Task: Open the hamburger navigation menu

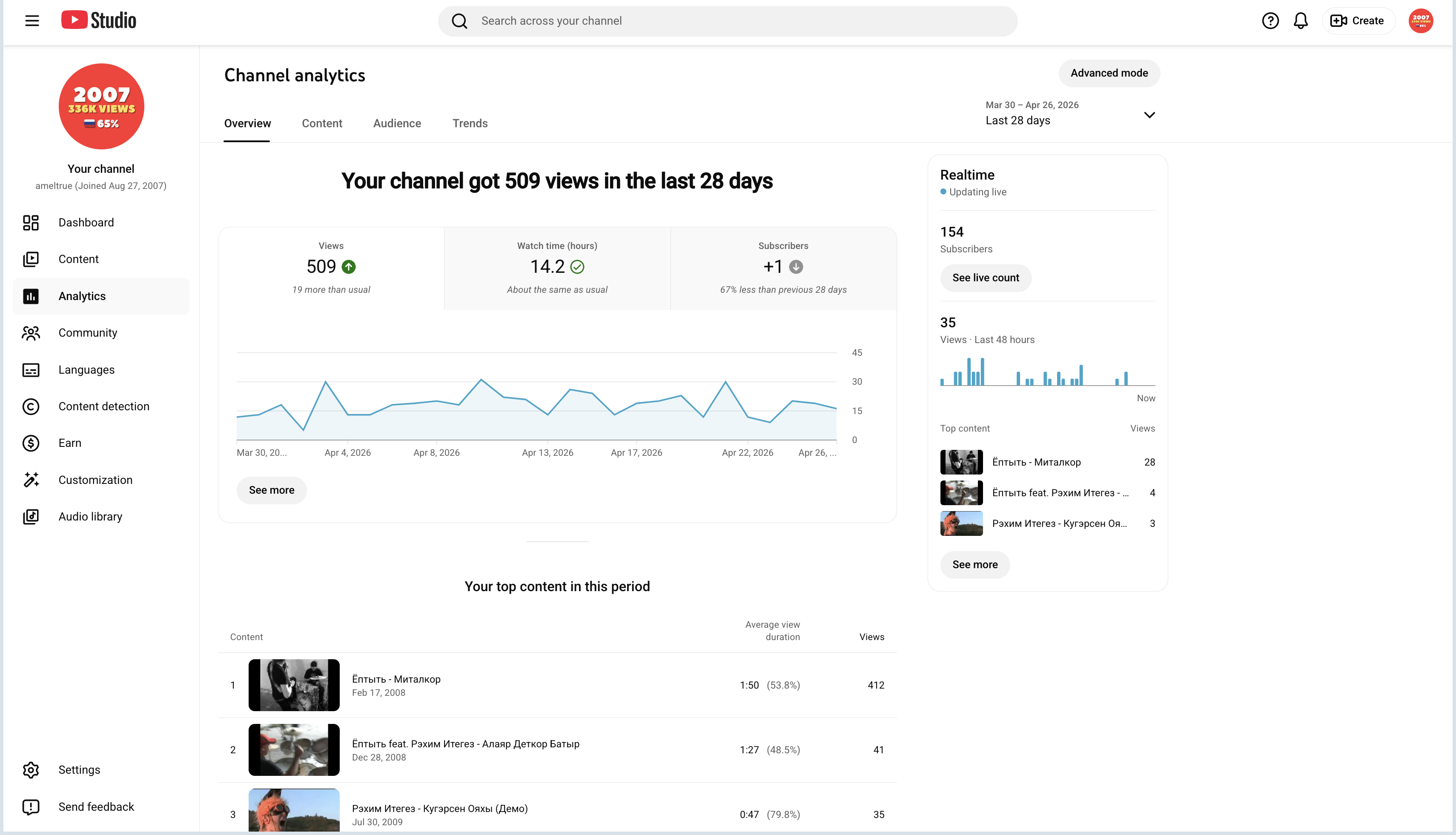Action: click(32, 21)
